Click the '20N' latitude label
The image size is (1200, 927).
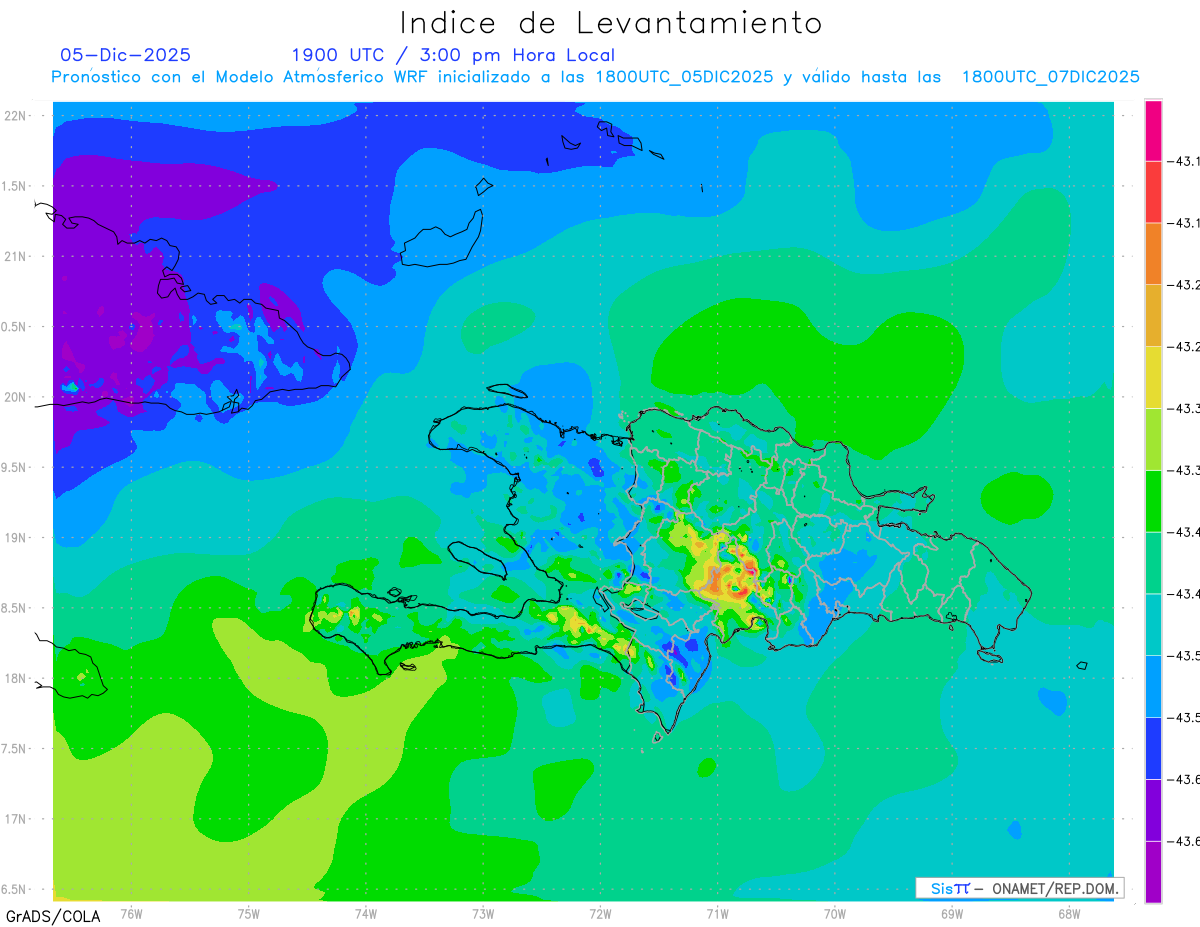16,397
